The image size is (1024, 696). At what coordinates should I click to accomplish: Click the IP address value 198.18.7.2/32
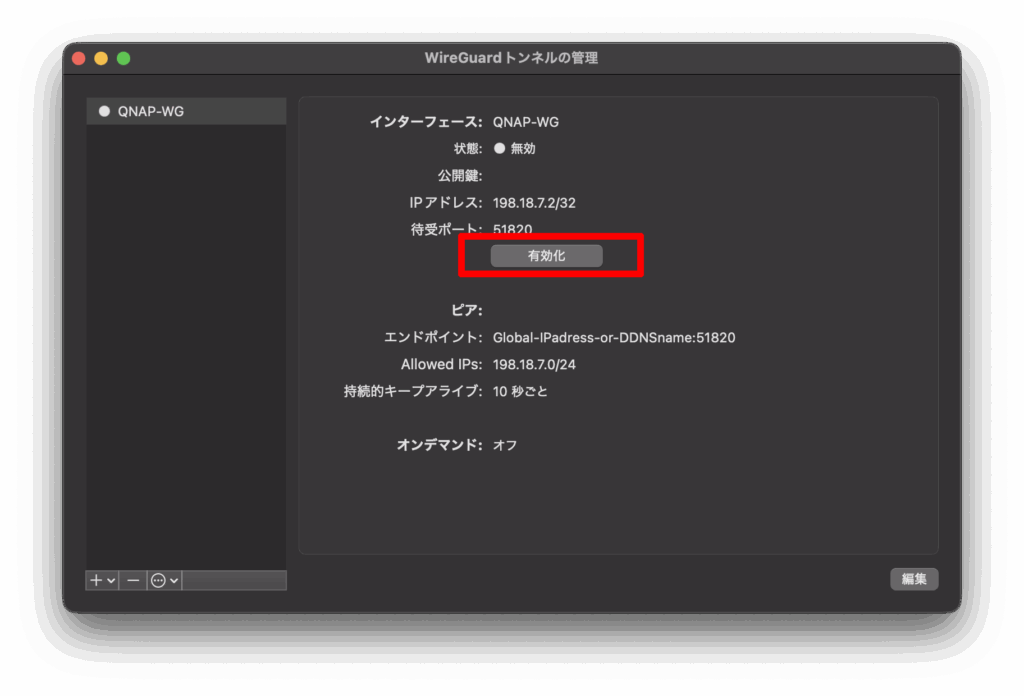point(534,203)
